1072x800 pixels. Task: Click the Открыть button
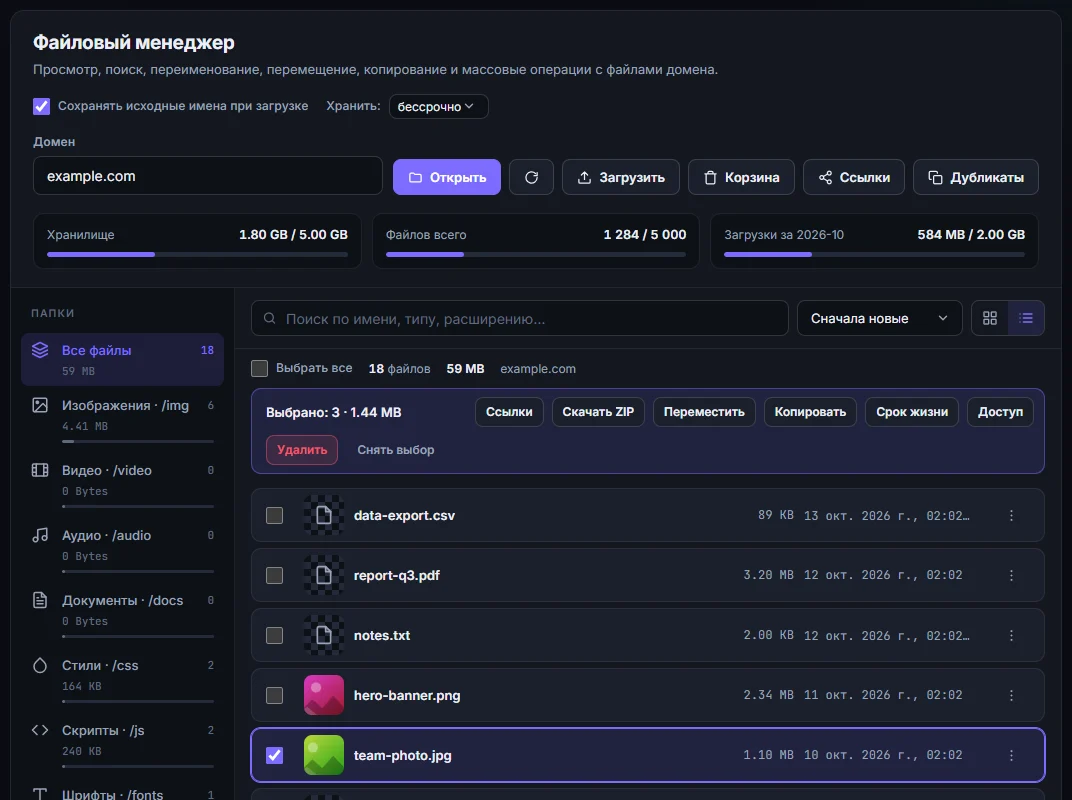click(447, 177)
